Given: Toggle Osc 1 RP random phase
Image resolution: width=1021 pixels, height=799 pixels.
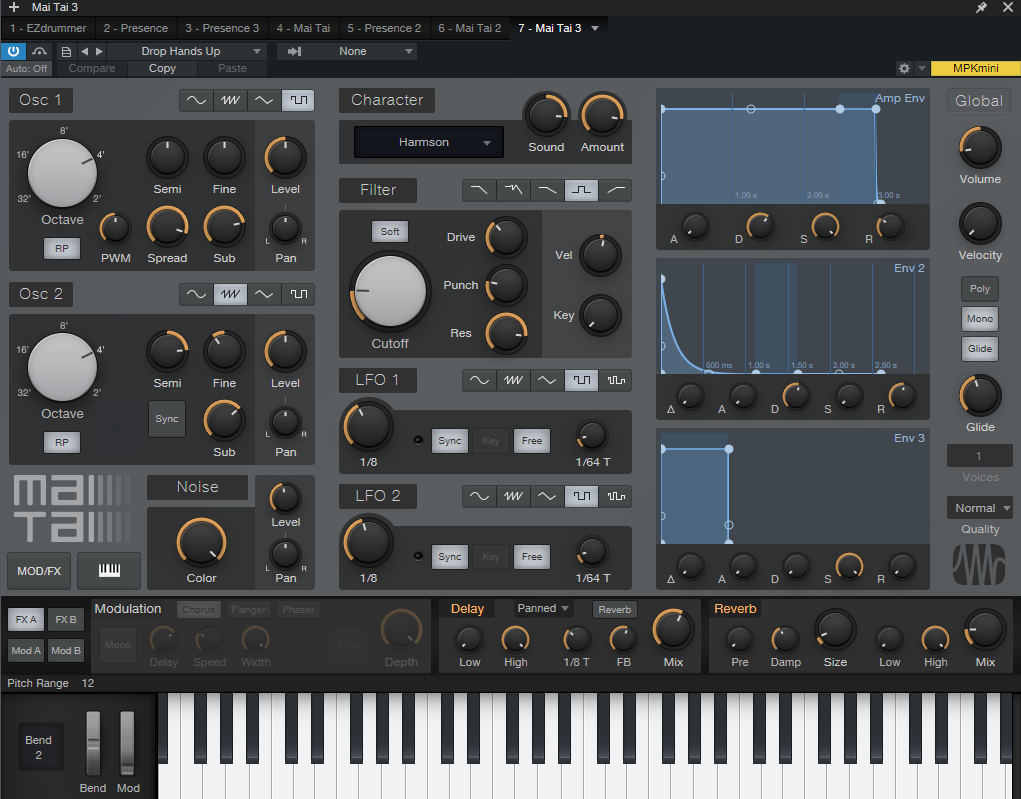Looking at the screenshot, I should (x=62, y=249).
